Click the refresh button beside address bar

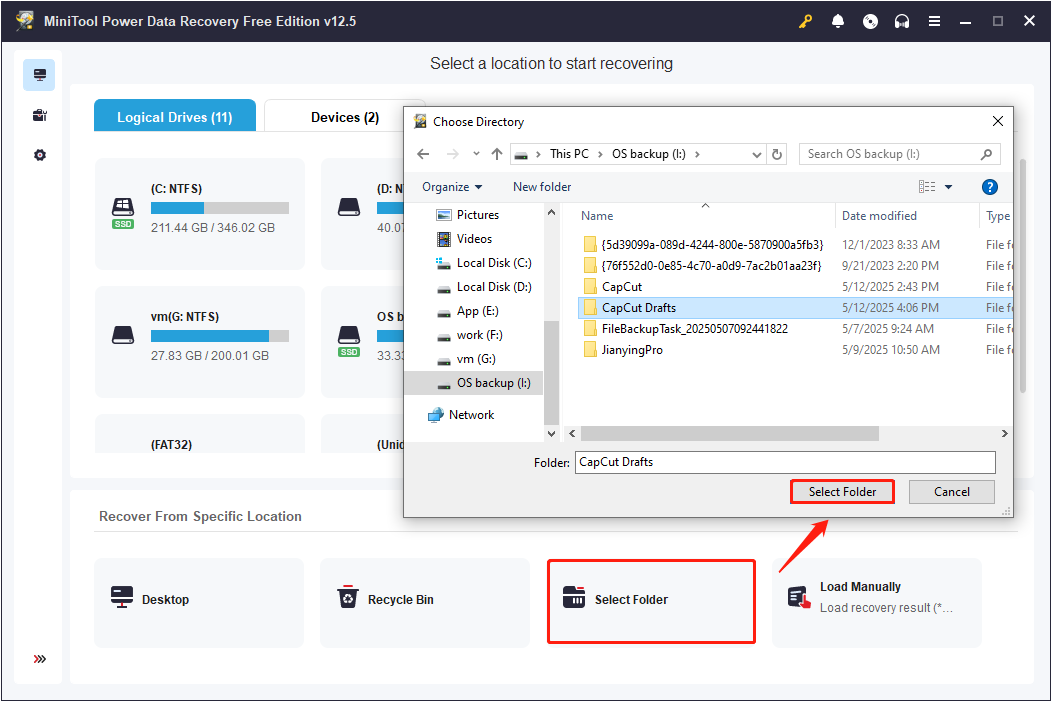tap(778, 154)
